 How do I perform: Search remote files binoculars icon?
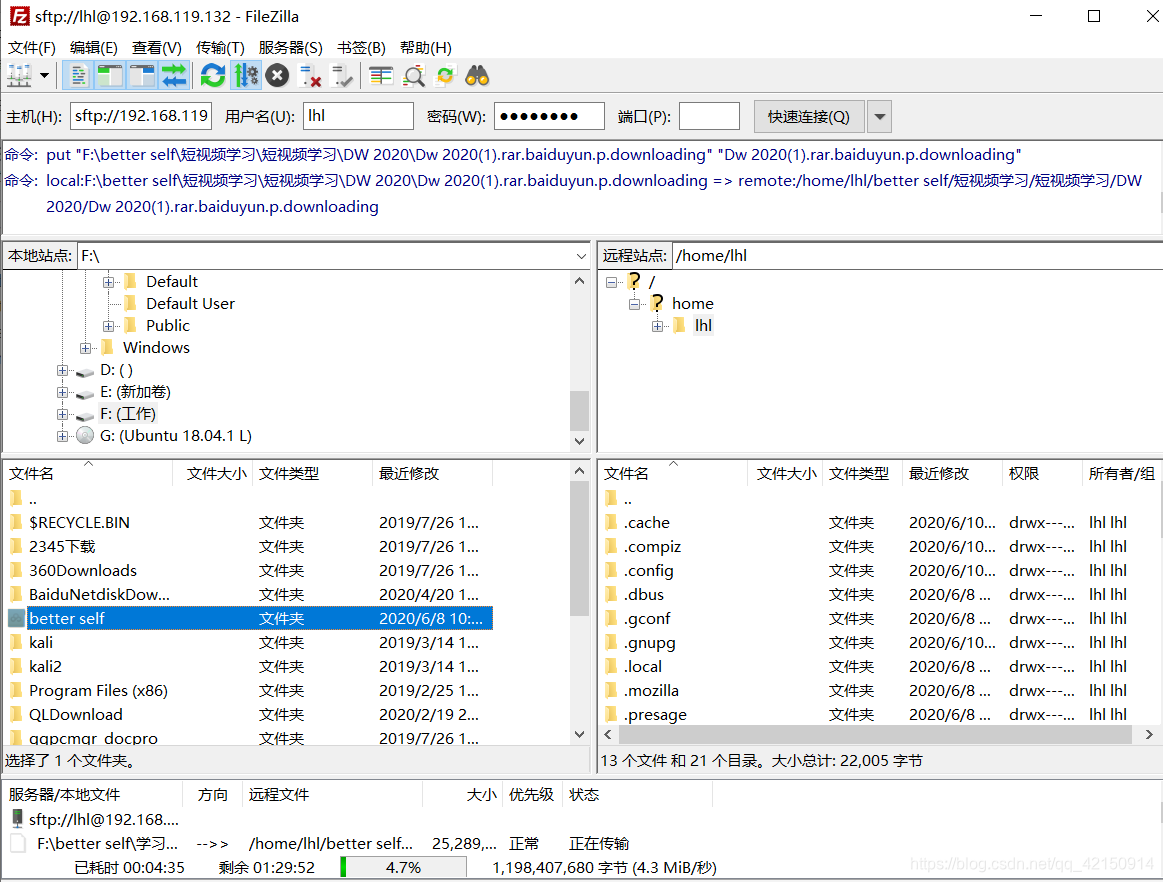coord(477,76)
